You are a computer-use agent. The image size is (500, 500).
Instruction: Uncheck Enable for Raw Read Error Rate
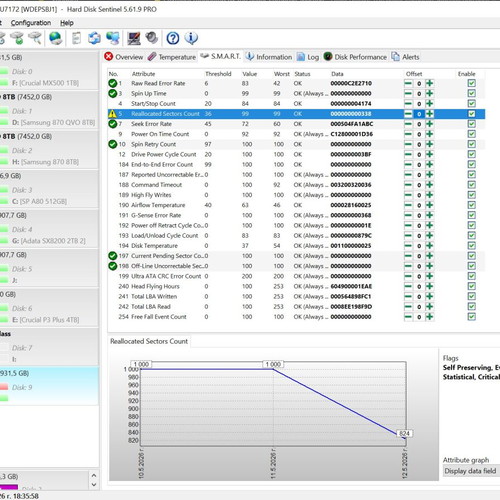471,83
